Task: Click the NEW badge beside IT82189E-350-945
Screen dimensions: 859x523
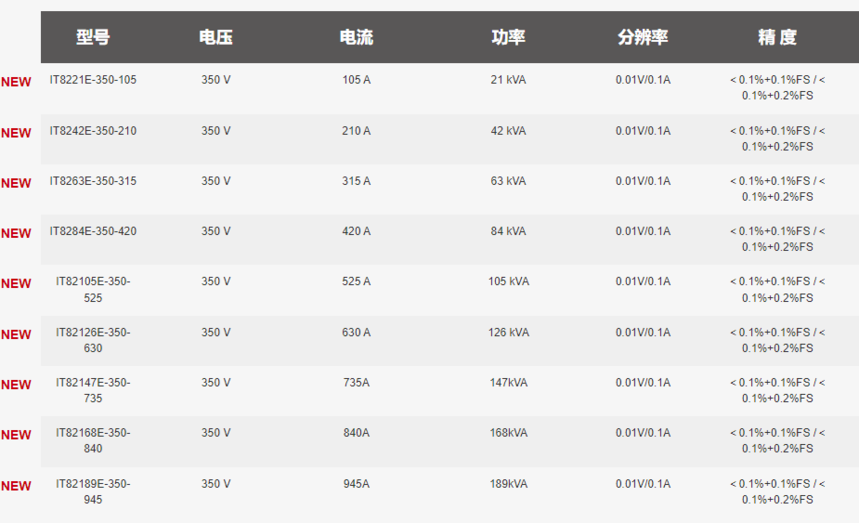Action: click(x=16, y=486)
